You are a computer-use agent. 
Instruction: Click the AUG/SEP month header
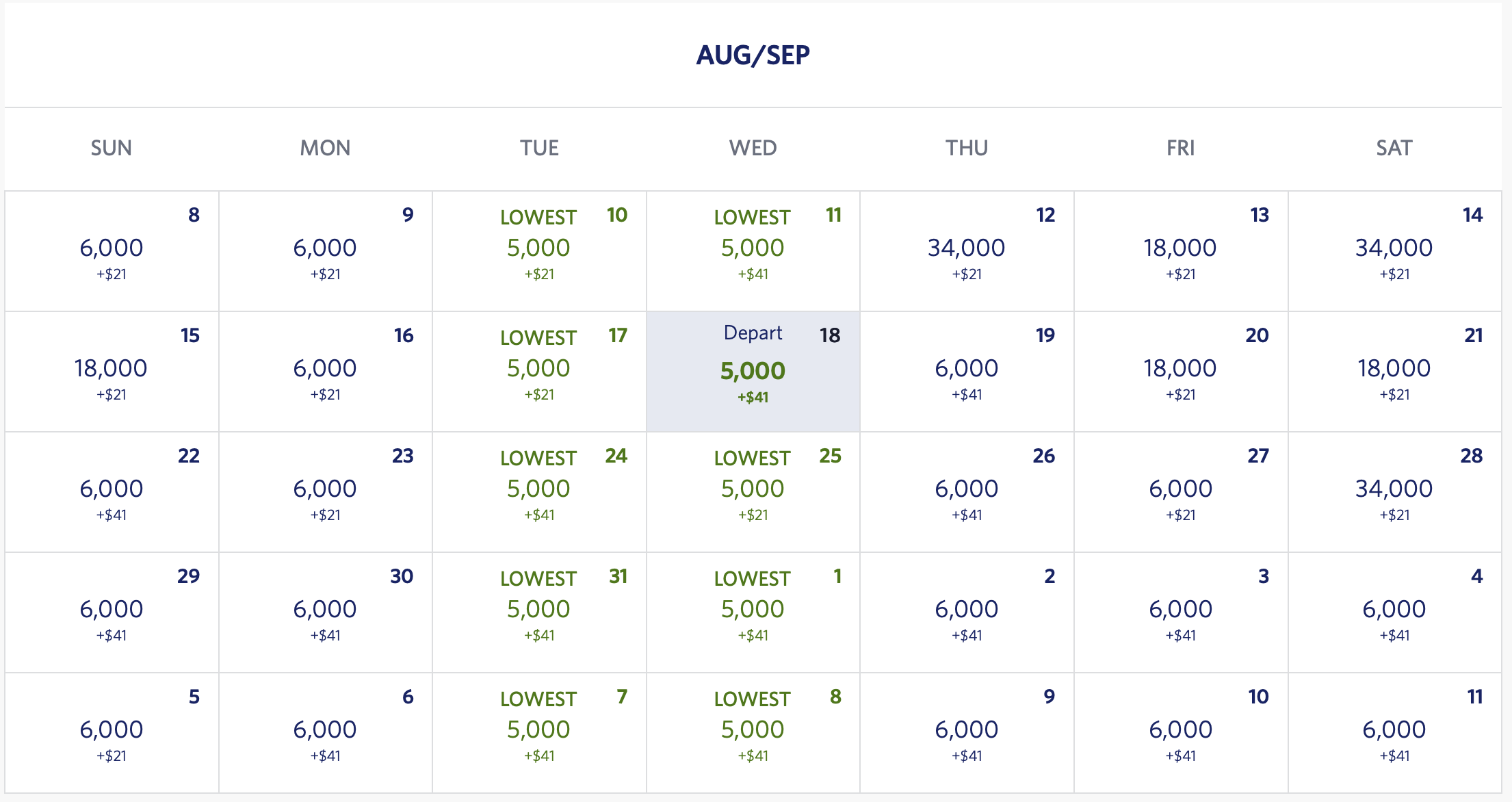click(x=753, y=55)
